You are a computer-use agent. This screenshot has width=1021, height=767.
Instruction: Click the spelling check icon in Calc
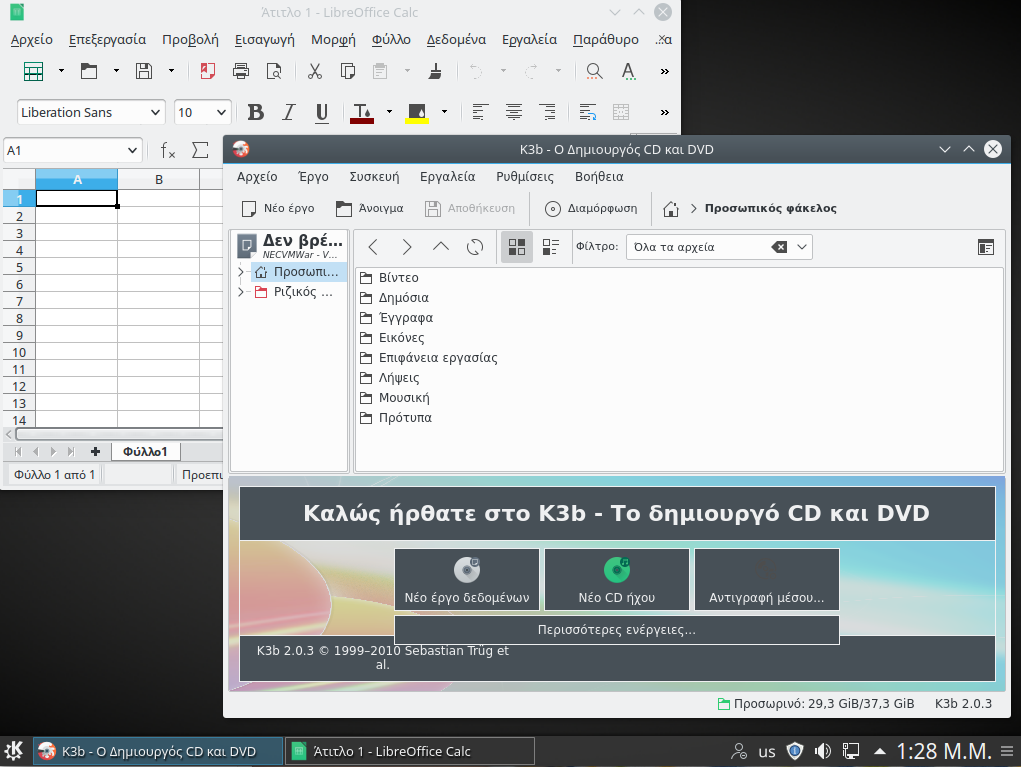[x=628, y=71]
